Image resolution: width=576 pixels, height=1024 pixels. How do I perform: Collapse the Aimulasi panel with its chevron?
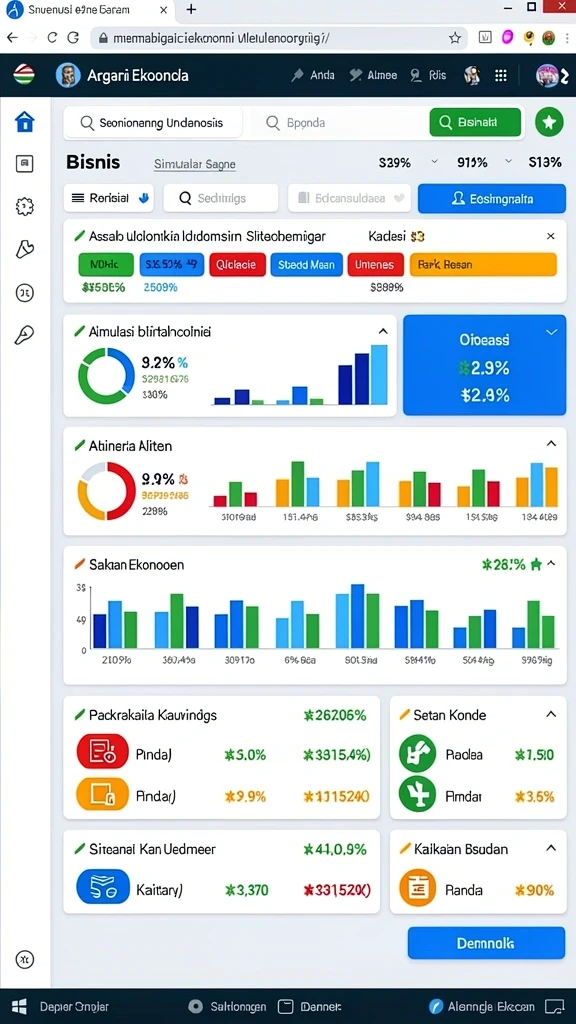point(383,331)
